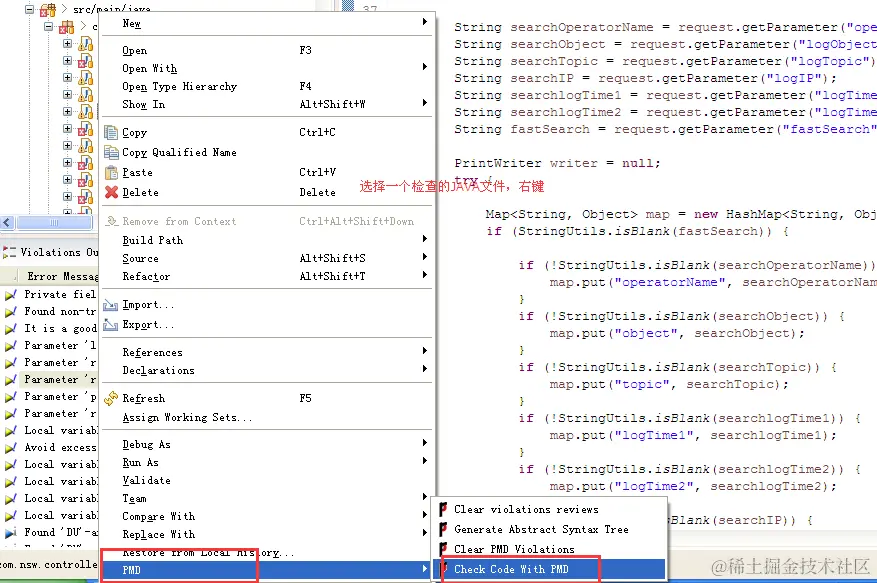Select the 'Parameter l' violation row
Image resolution: width=877 pixels, height=583 pixels.
click(x=50, y=345)
